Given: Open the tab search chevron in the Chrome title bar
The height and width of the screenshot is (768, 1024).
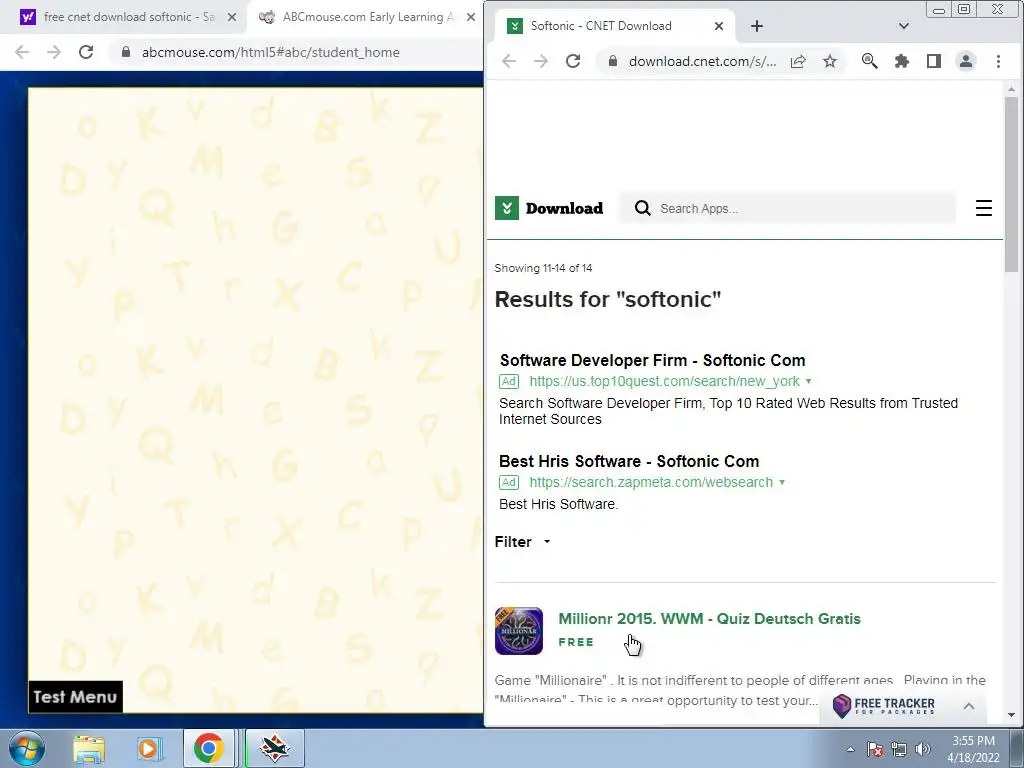Looking at the screenshot, I should pos(904,26).
